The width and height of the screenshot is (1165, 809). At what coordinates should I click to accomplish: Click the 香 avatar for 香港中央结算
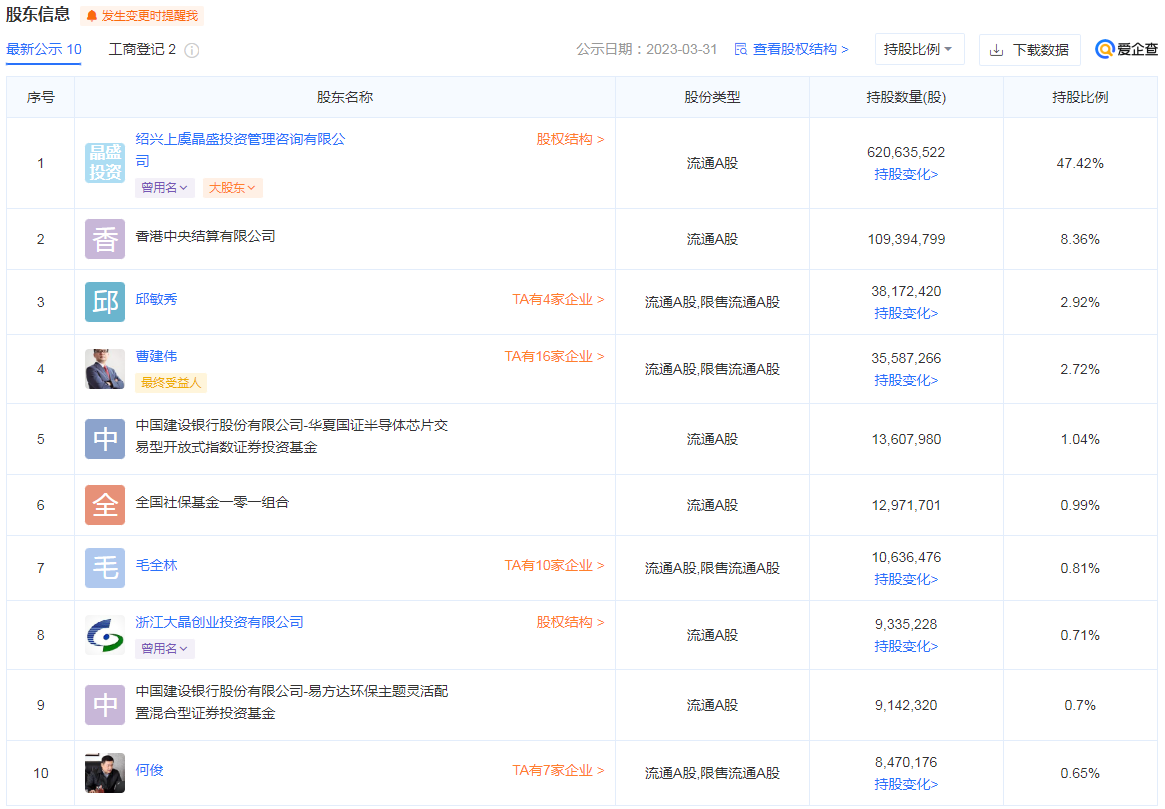pos(105,239)
